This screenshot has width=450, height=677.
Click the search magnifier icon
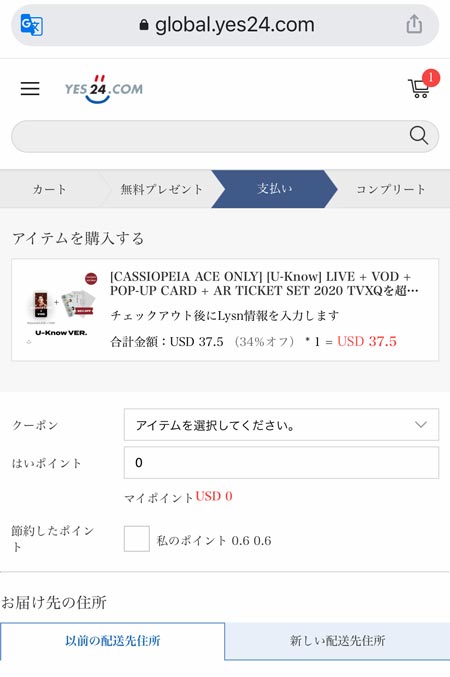tap(418, 136)
